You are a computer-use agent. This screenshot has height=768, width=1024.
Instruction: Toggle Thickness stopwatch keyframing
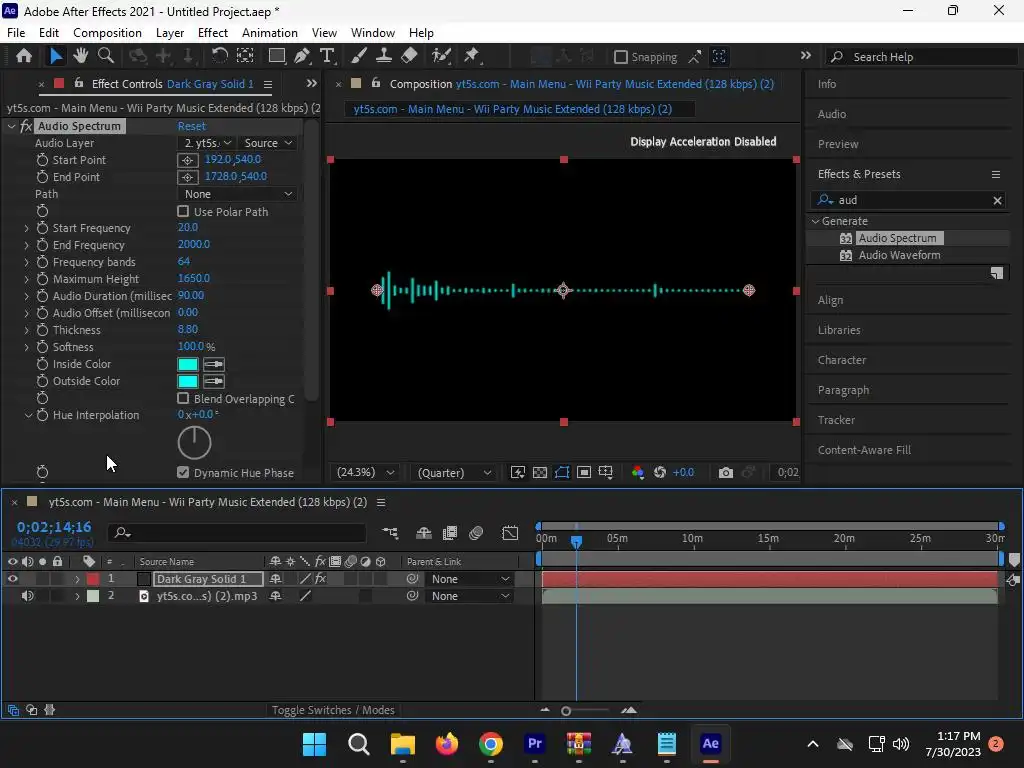[x=42, y=330]
